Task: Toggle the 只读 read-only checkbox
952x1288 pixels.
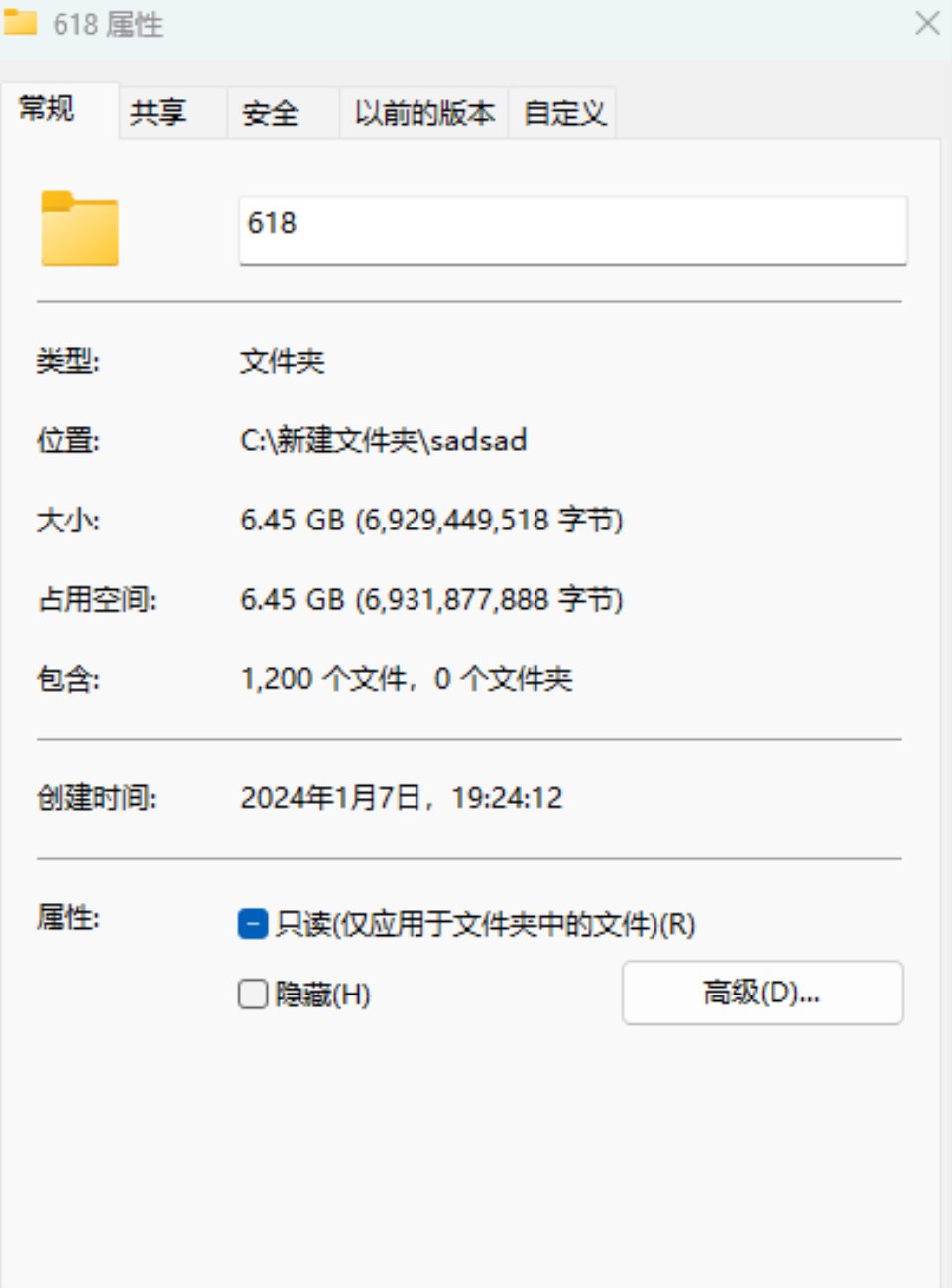Action: 253,924
